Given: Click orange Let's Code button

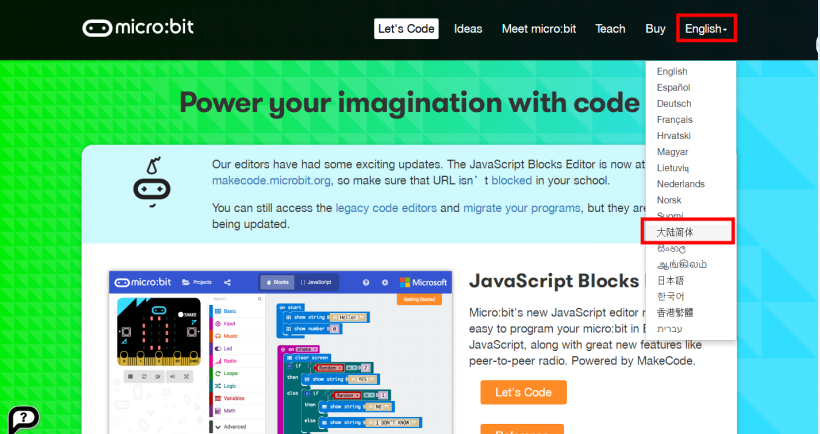Looking at the screenshot, I should coord(523,392).
